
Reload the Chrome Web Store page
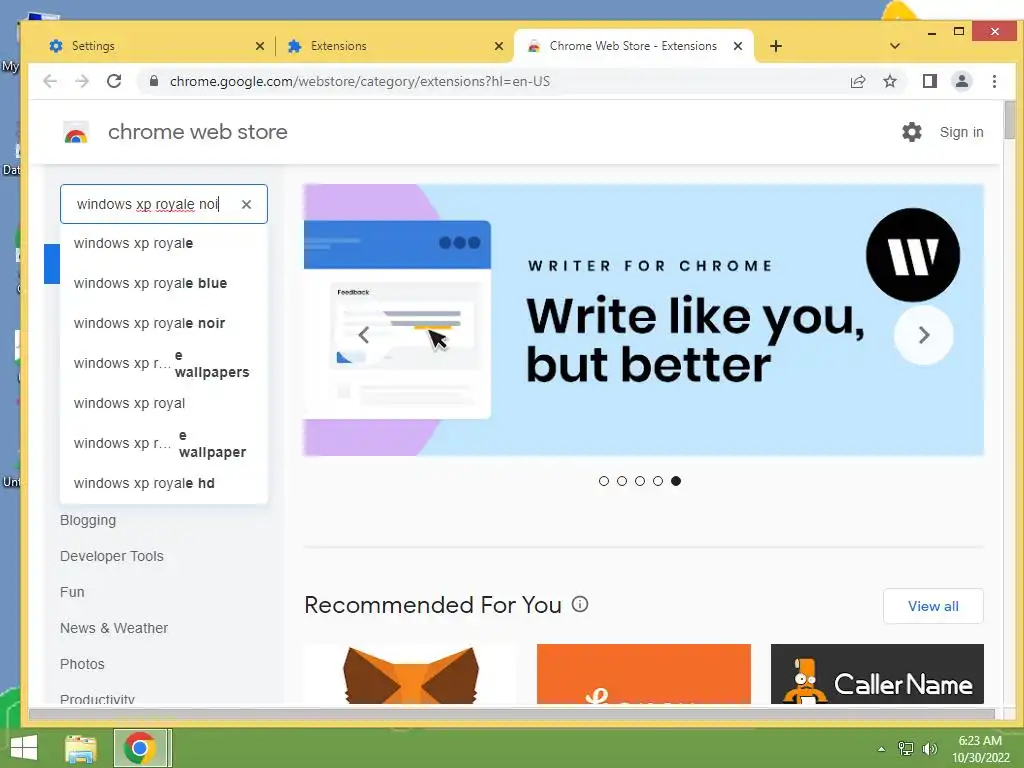click(x=114, y=81)
